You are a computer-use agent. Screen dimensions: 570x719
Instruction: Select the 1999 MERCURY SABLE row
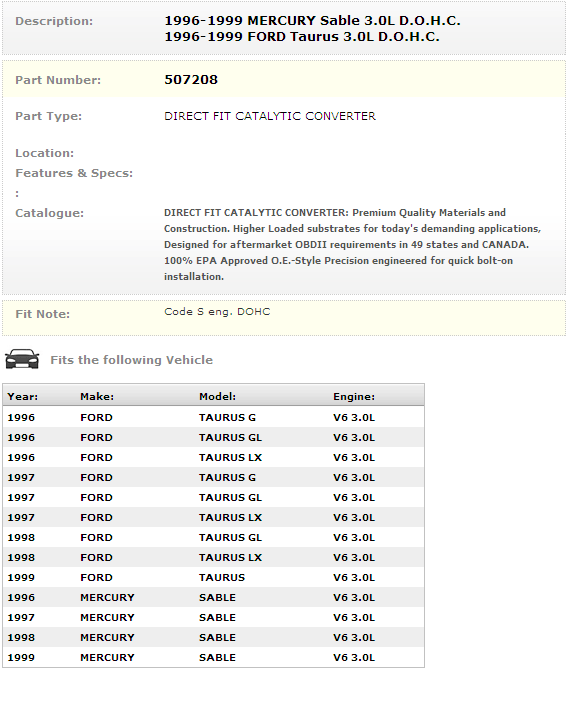(x=213, y=657)
